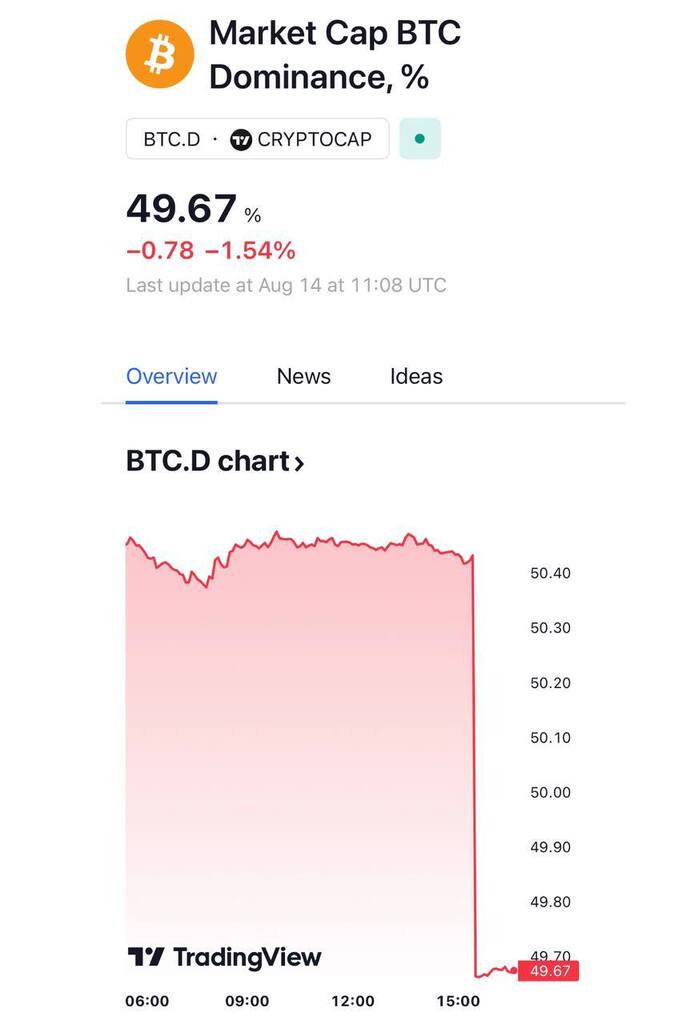Click the 06:00 time axis label
The height and width of the screenshot is (1024, 682).
147,1001
